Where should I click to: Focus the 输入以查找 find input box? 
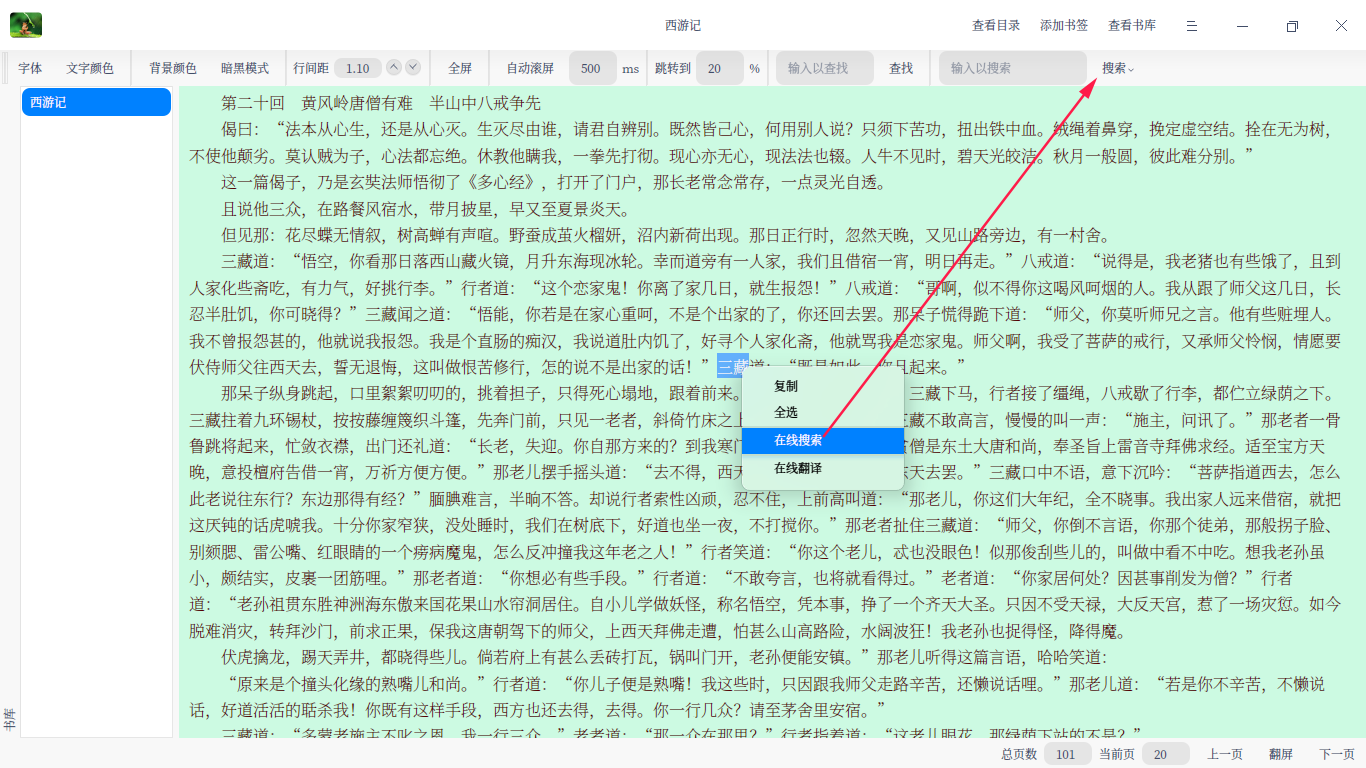point(825,68)
